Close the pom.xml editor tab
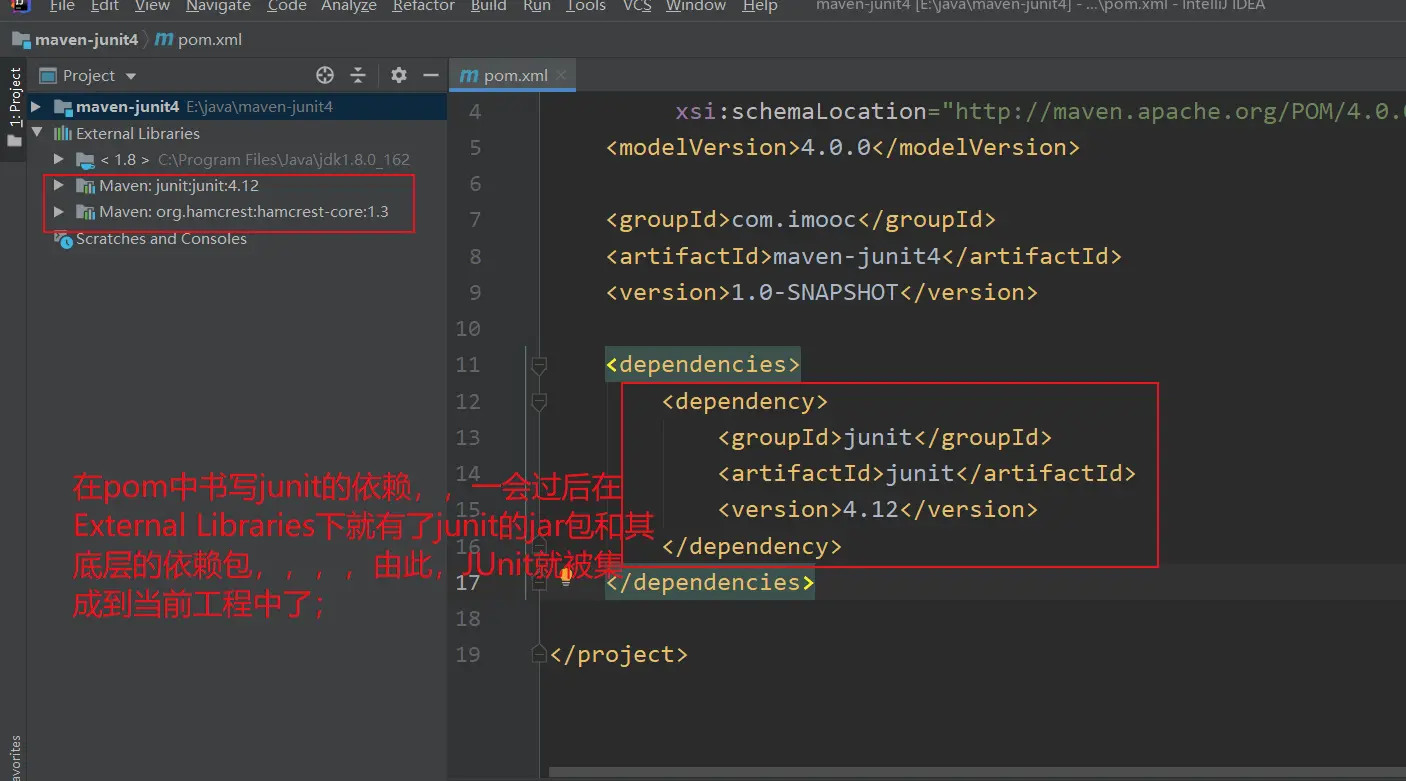 (562, 76)
